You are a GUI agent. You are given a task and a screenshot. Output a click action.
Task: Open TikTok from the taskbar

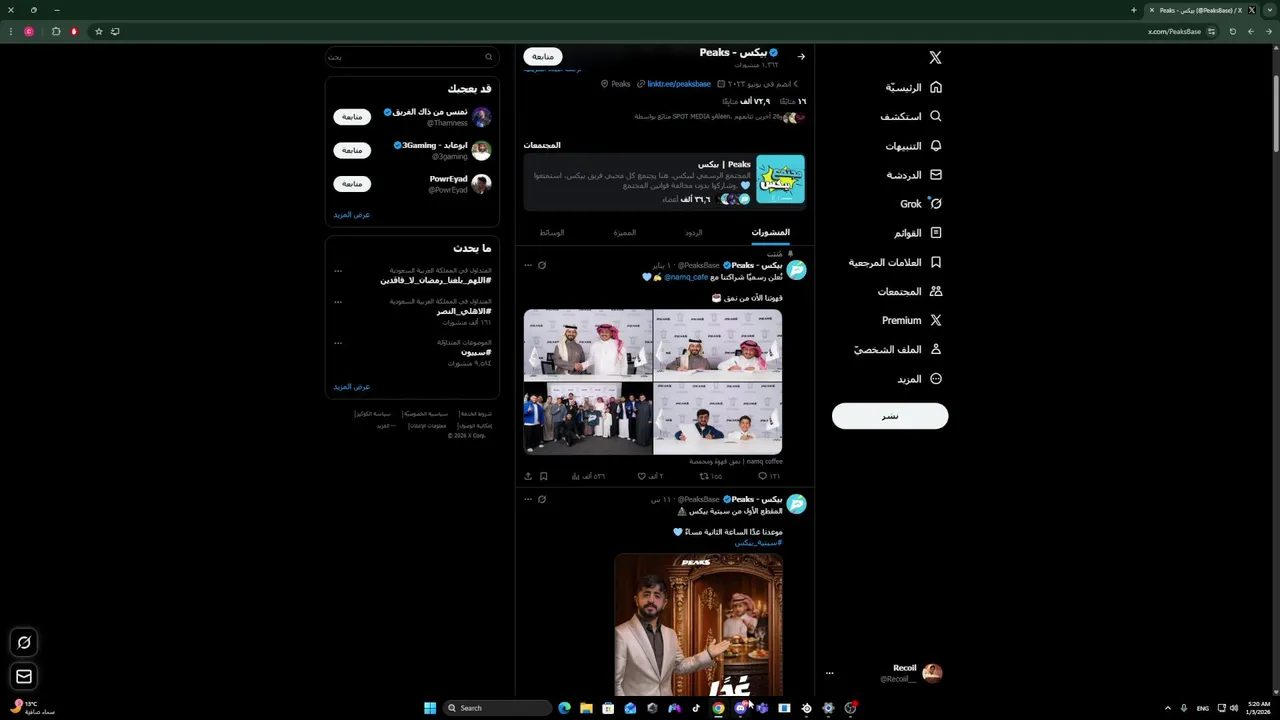coord(696,708)
